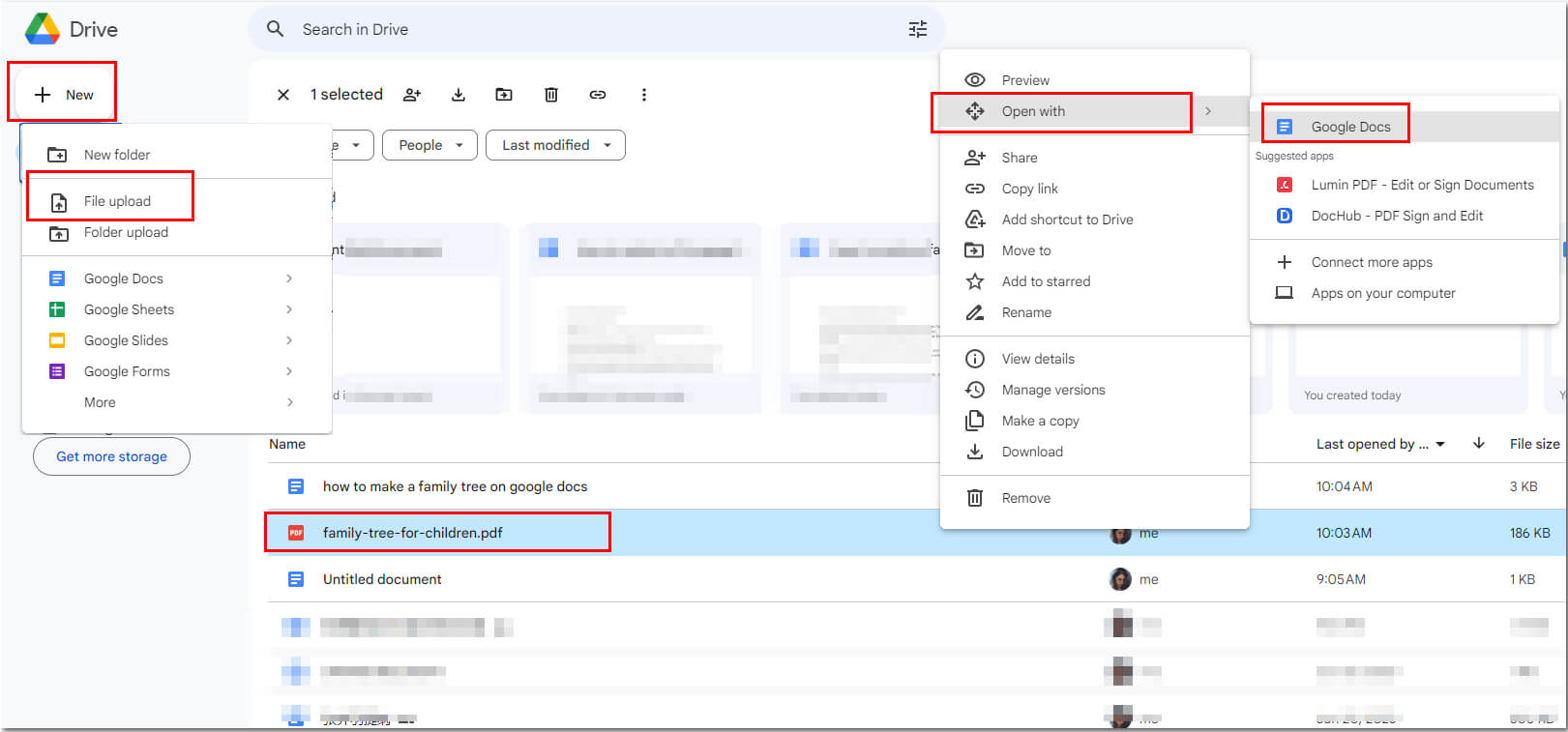The width and height of the screenshot is (1568, 732).
Task: Click Apps on your computer
Action: (1404, 293)
